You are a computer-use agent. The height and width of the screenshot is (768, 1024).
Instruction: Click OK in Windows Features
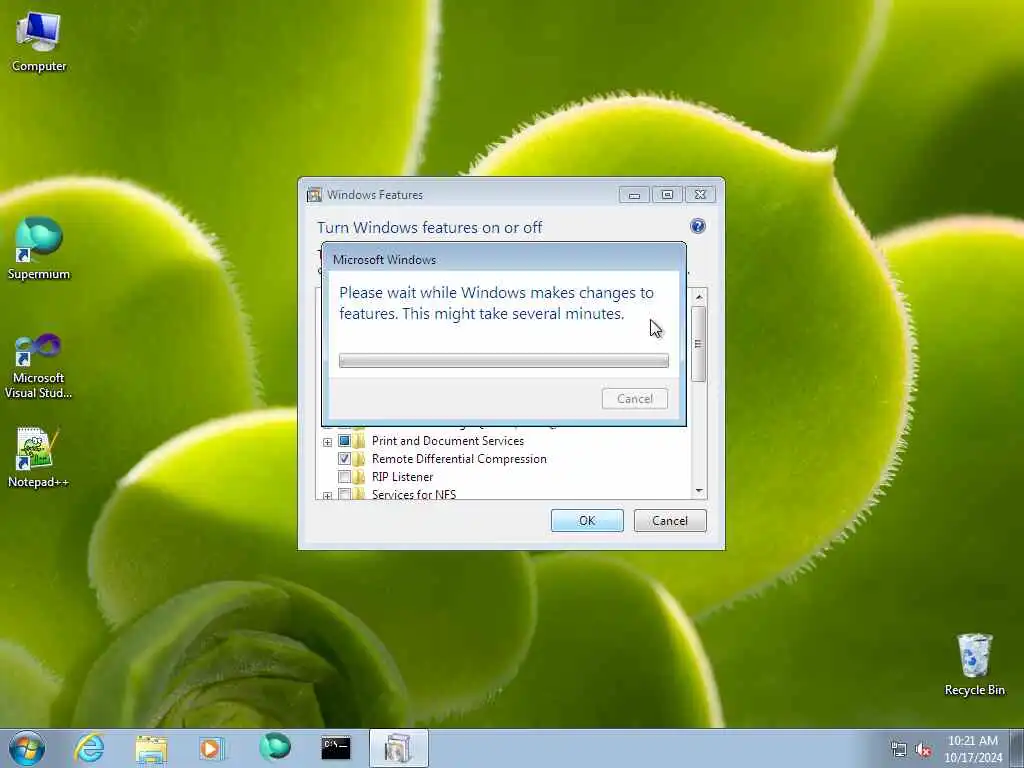click(587, 520)
